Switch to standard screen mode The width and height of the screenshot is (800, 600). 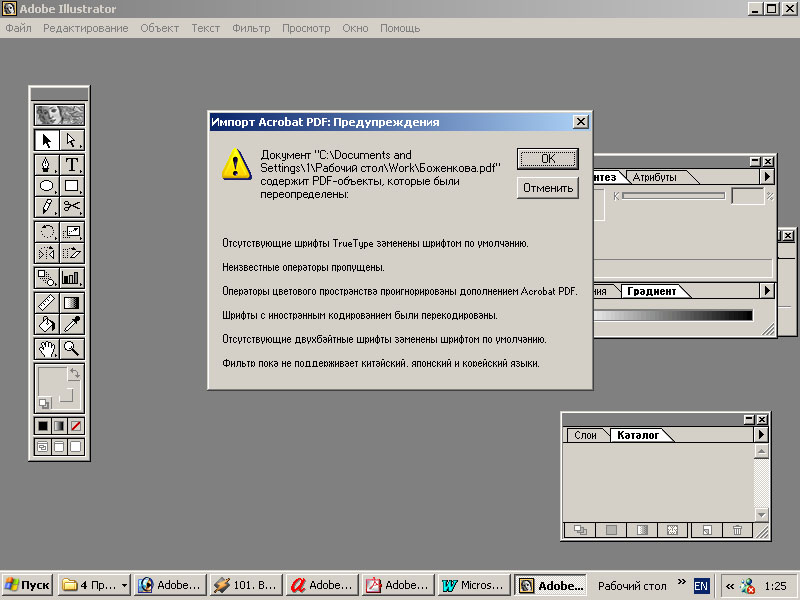(x=43, y=447)
